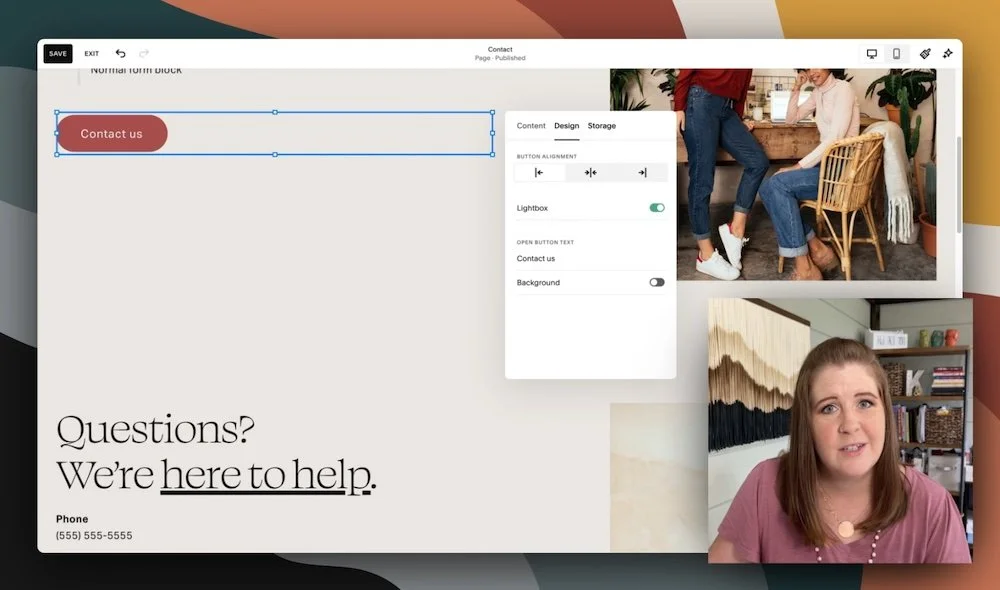Switch to desktop preview icon
1000x590 pixels.
[x=872, y=54]
